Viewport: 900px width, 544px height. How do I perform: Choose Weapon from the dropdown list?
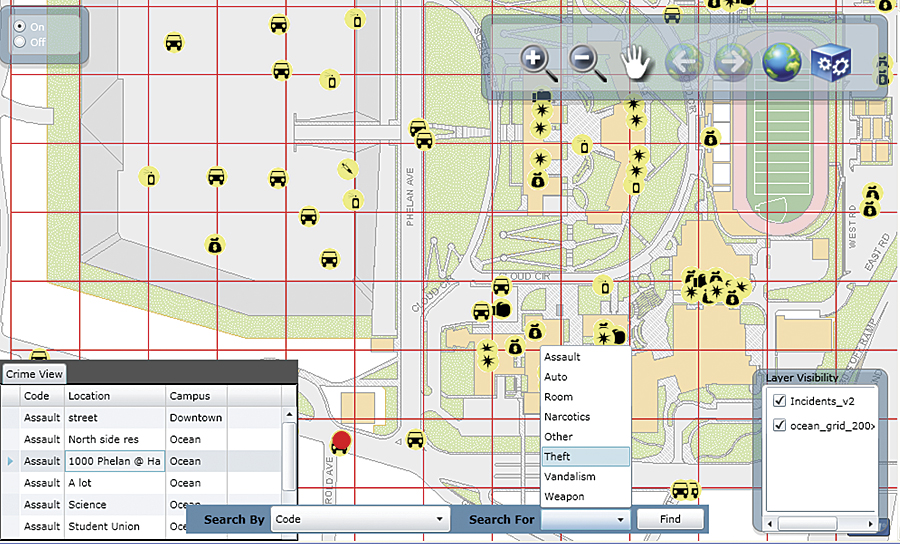click(585, 496)
